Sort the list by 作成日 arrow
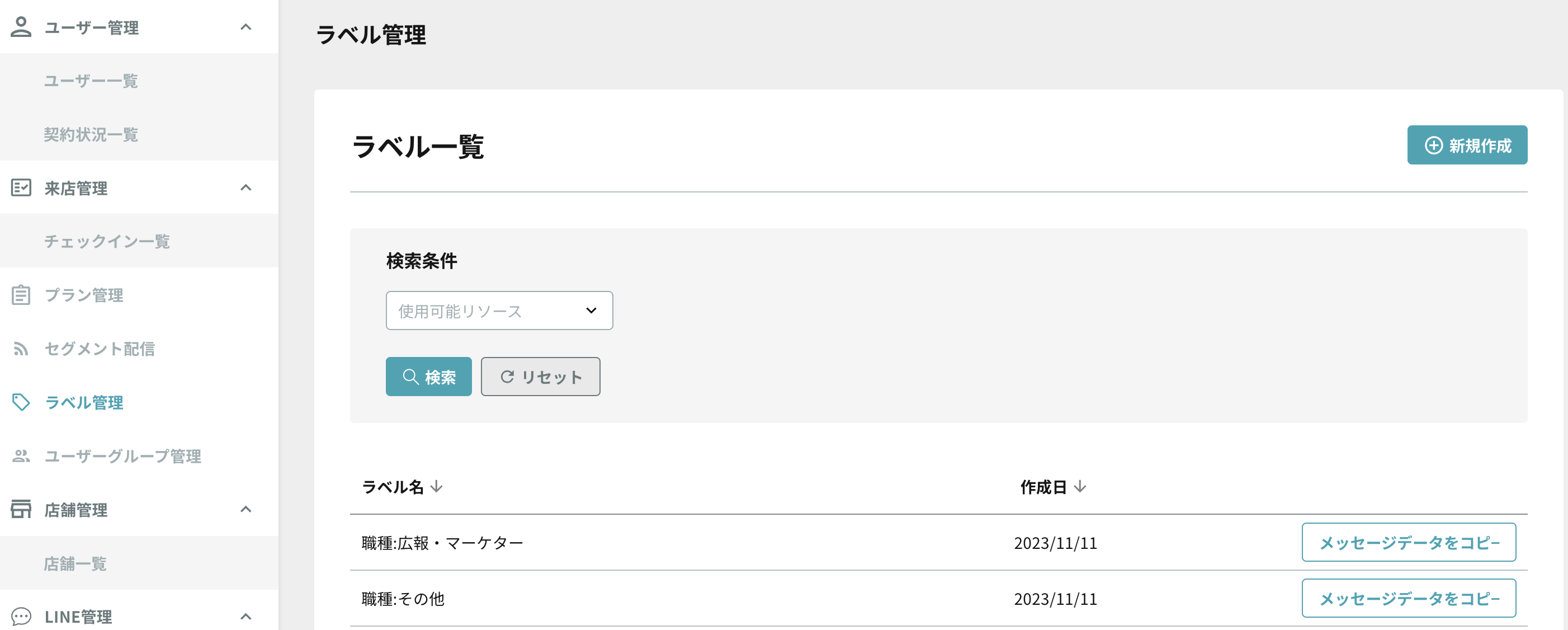 (x=1080, y=487)
